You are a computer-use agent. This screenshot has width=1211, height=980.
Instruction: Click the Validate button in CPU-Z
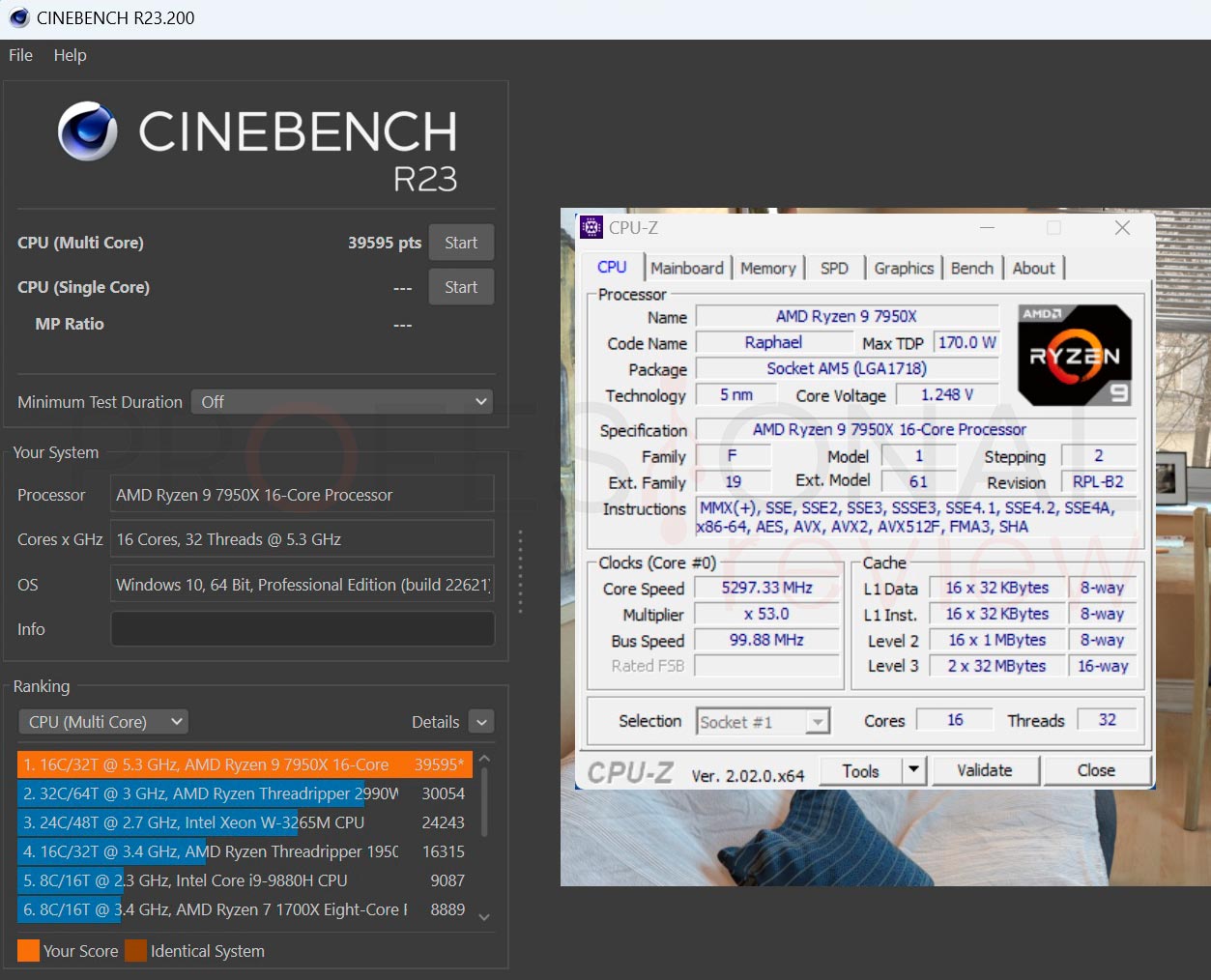point(985,770)
